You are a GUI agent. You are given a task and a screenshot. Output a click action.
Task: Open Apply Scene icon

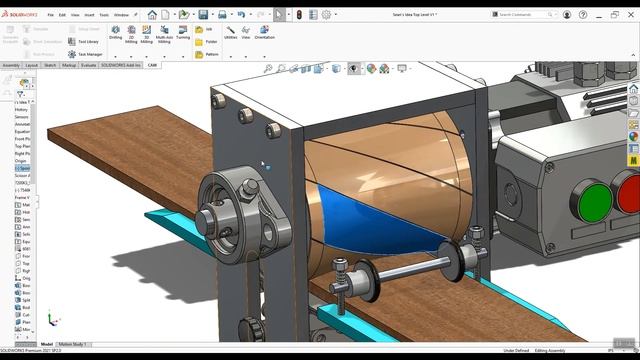tap(384, 69)
